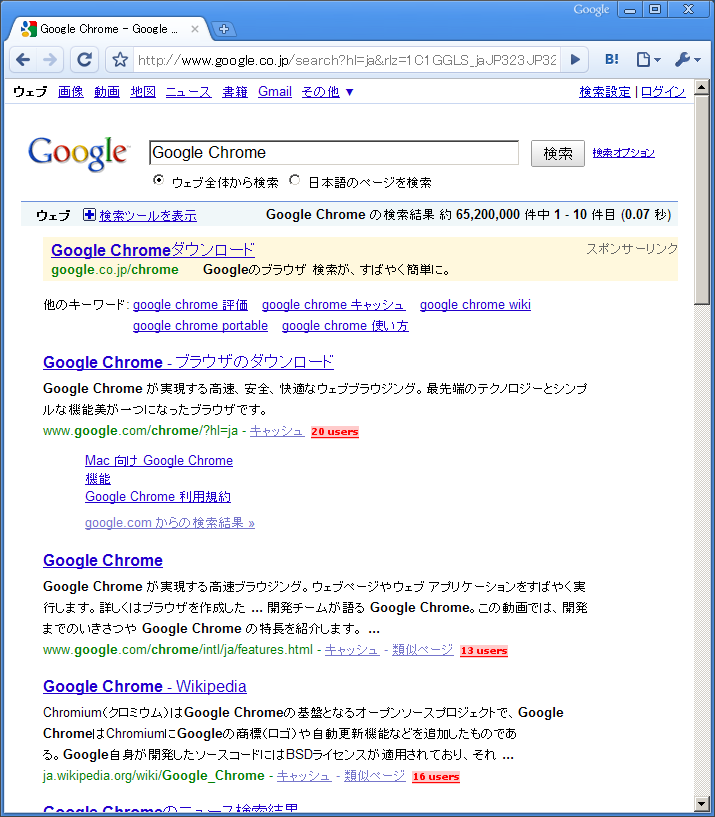
Task: Click the browser forward arrow
Action: point(51,60)
